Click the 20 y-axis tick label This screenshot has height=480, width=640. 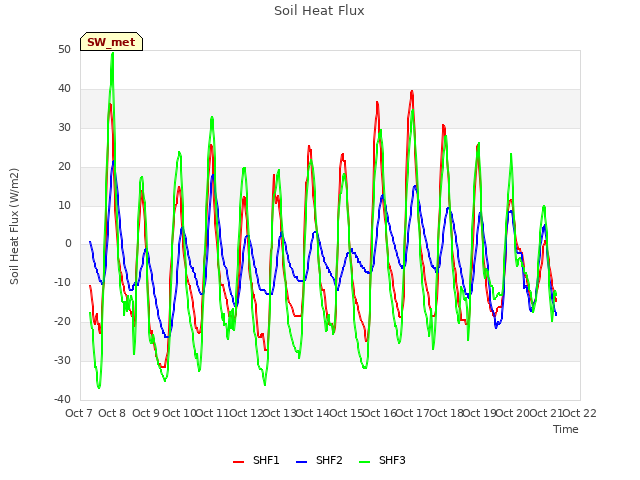pyautogui.click(x=64, y=166)
